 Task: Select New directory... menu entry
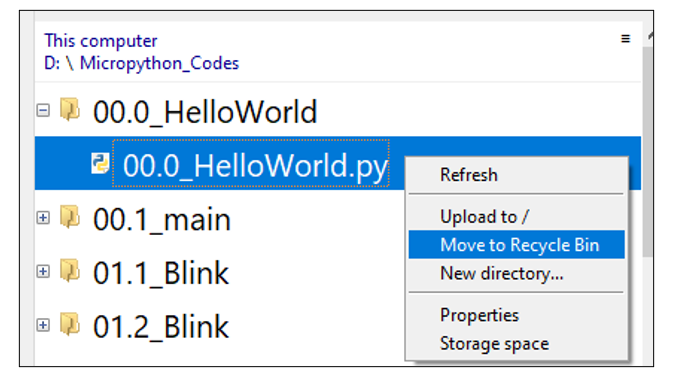pyautogui.click(x=516, y=273)
